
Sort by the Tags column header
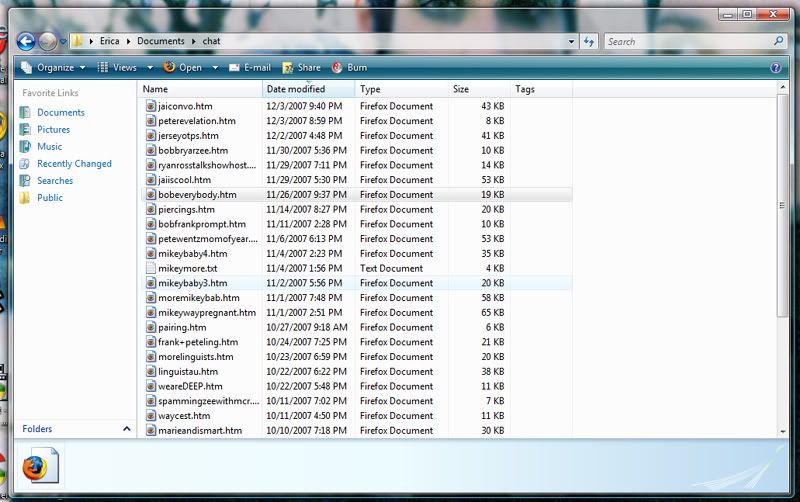click(x=541, y=89)
